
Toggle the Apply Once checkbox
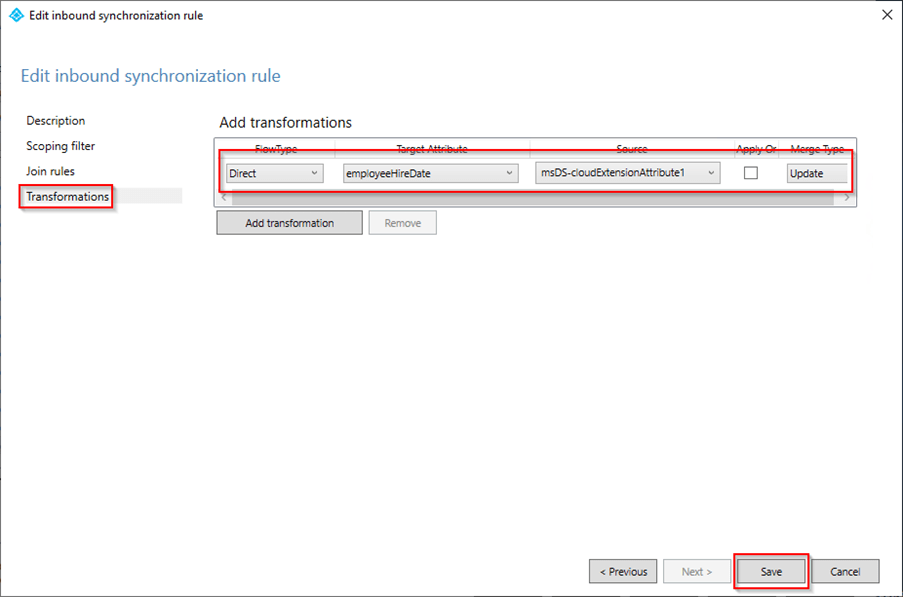(751, 173)
